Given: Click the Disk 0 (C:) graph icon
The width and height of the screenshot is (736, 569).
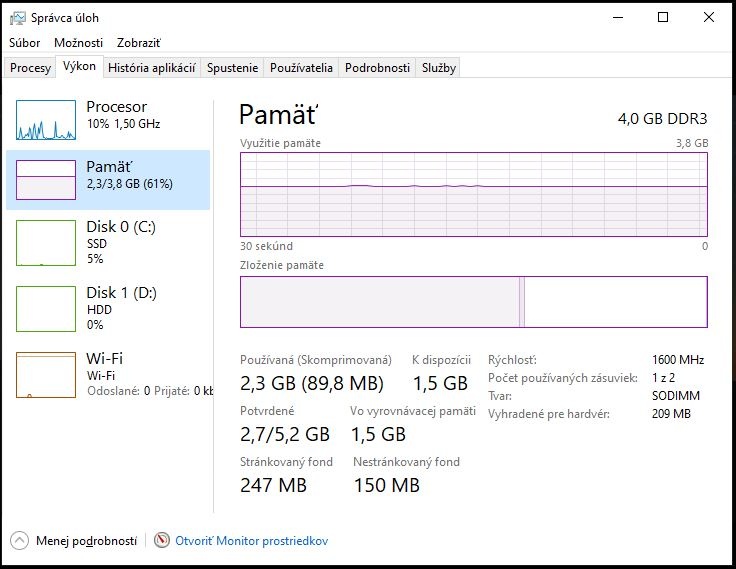Looking at the screenshot, I should [x=46, y=242].
